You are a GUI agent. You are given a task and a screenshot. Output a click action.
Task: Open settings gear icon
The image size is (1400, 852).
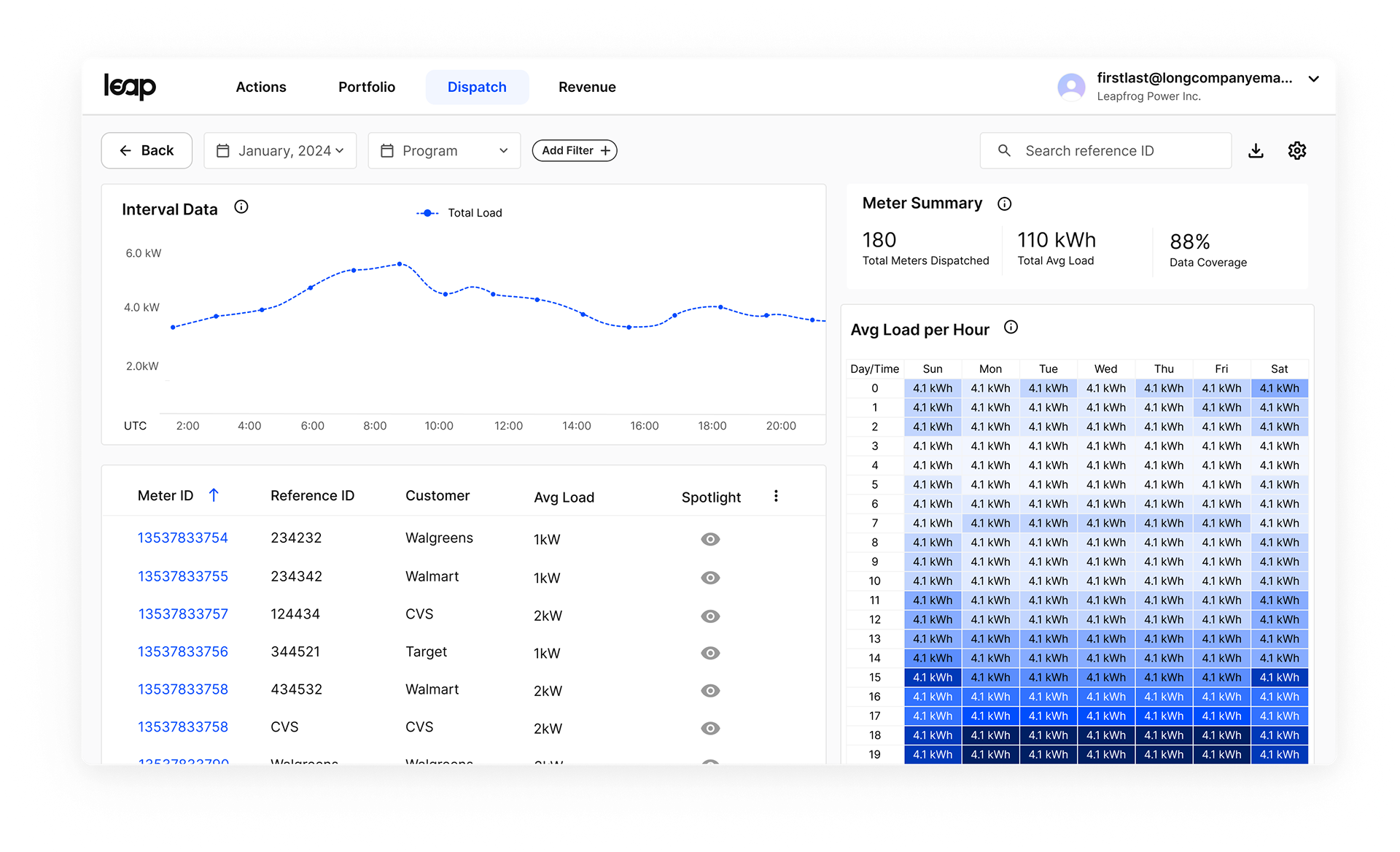(1297, 151)
